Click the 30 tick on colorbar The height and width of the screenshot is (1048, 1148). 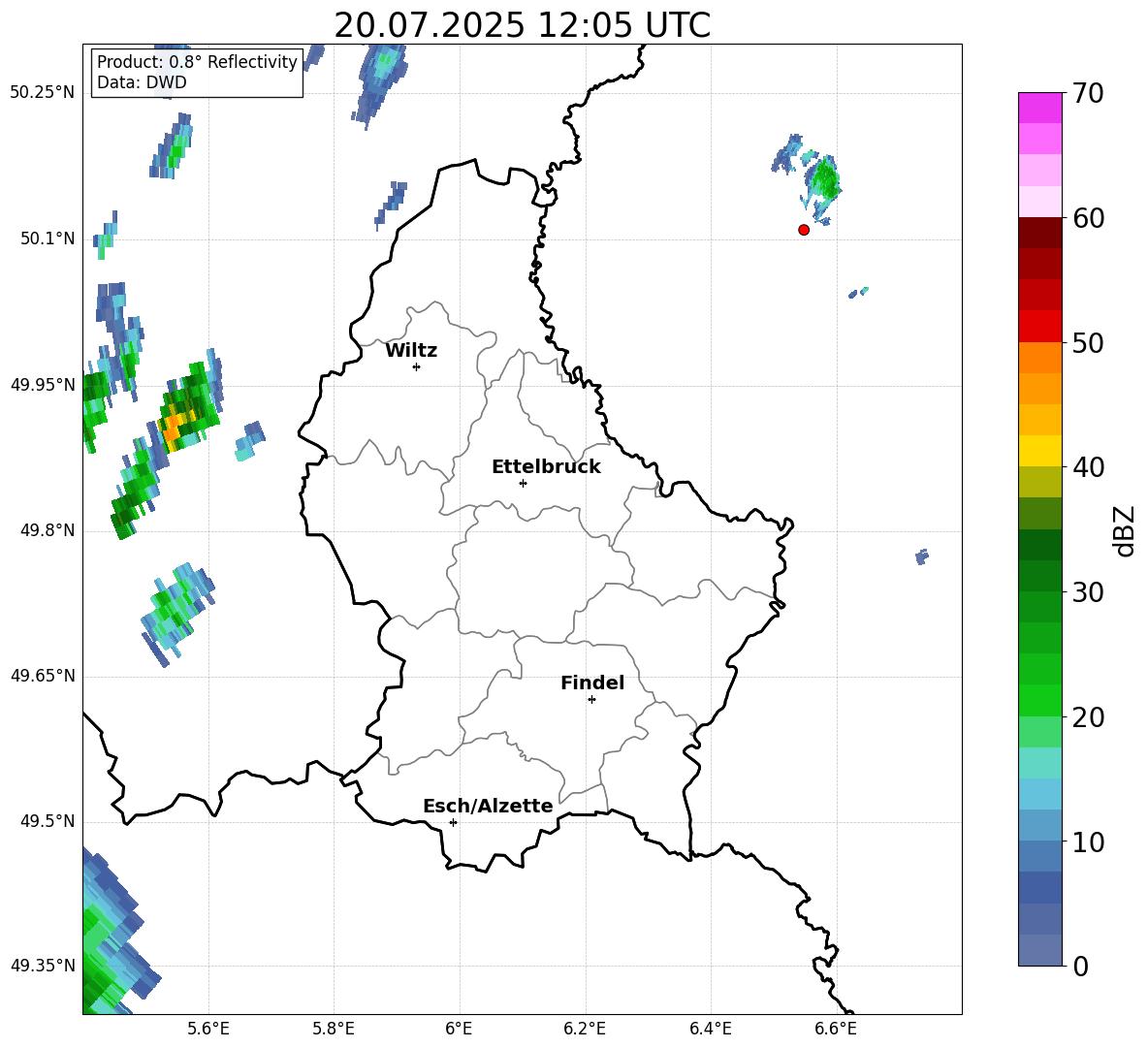[x=1088, y=592]
